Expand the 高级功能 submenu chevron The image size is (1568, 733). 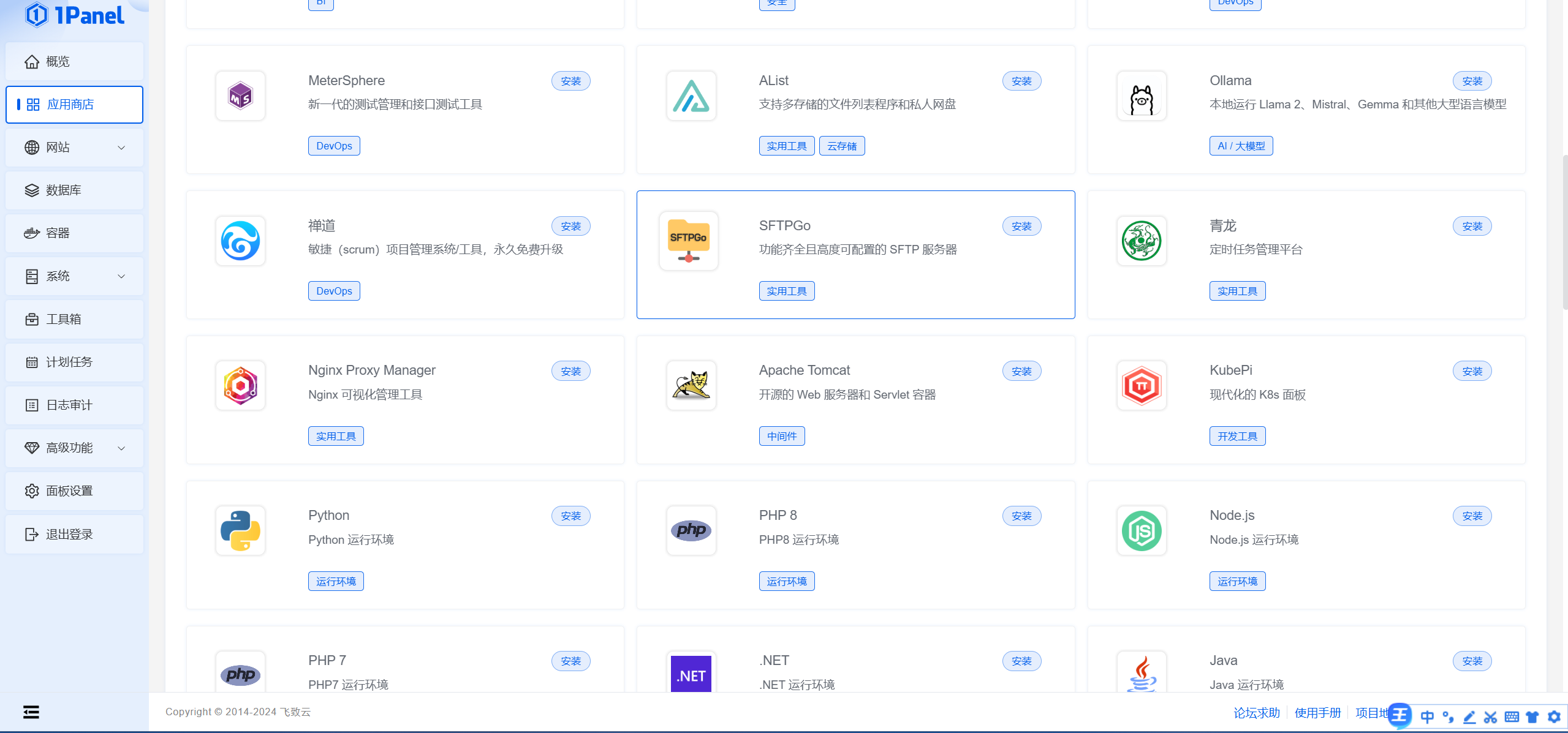click(121, 448)
